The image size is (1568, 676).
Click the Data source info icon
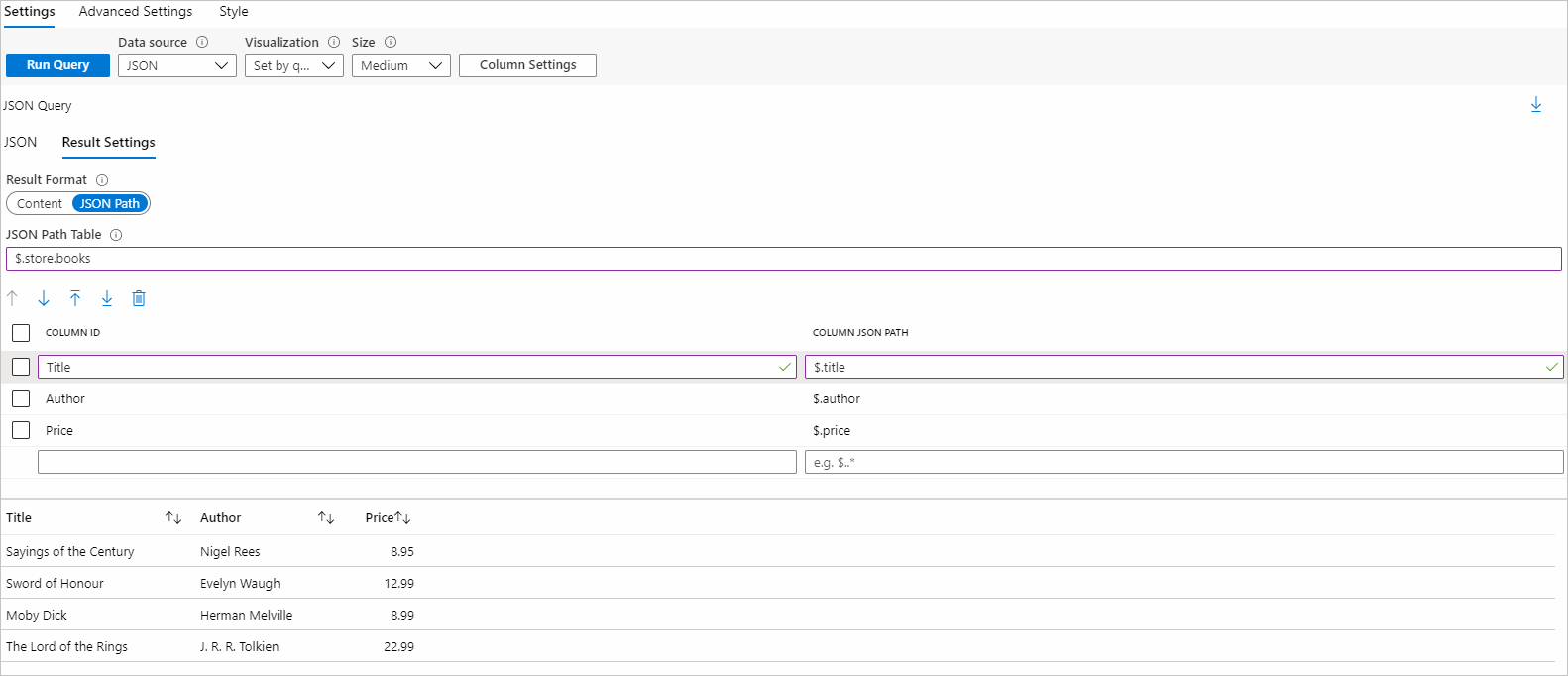pos(202,42)
